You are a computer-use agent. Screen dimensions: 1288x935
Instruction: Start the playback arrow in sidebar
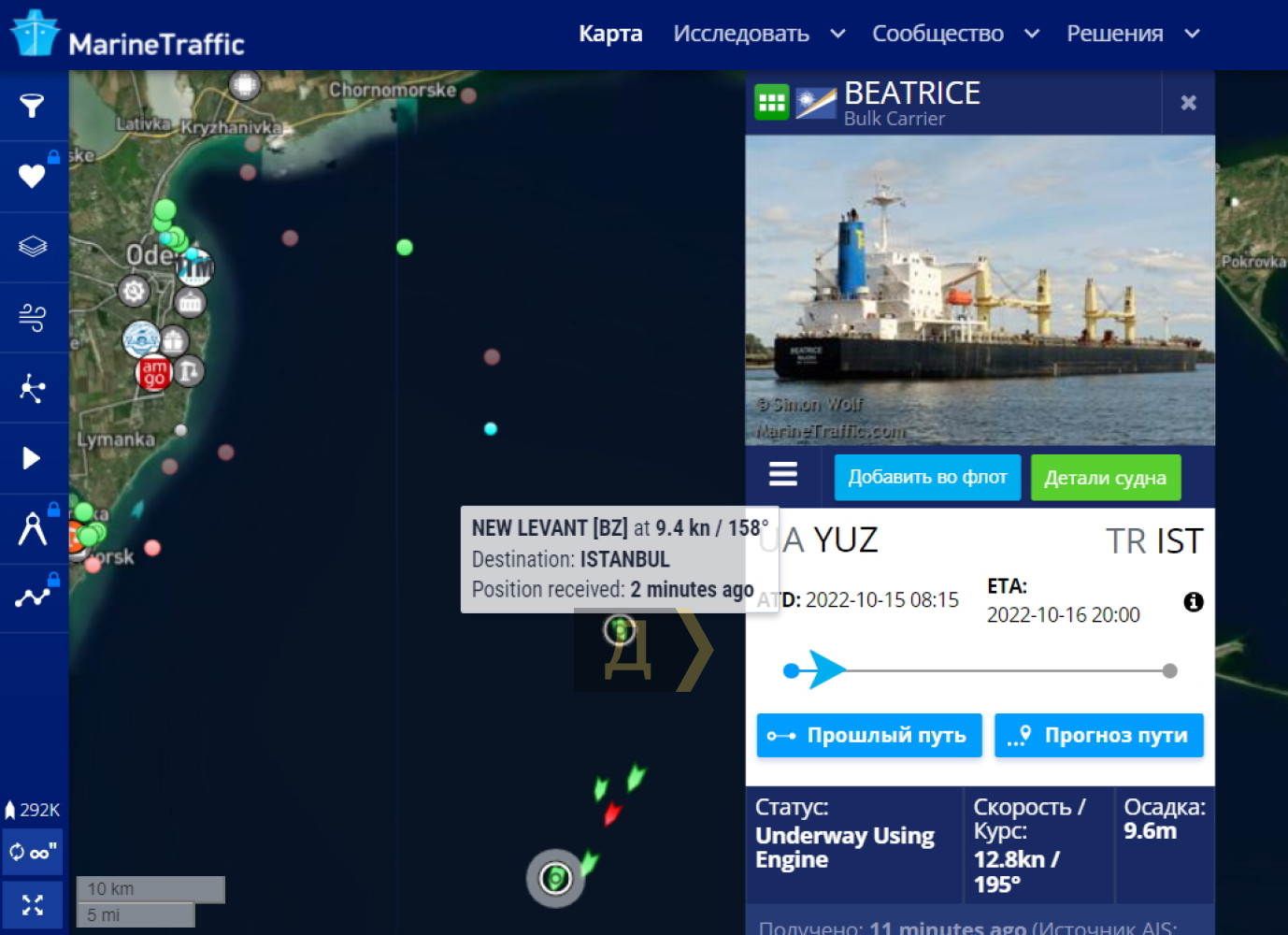(x=32, y=458)
